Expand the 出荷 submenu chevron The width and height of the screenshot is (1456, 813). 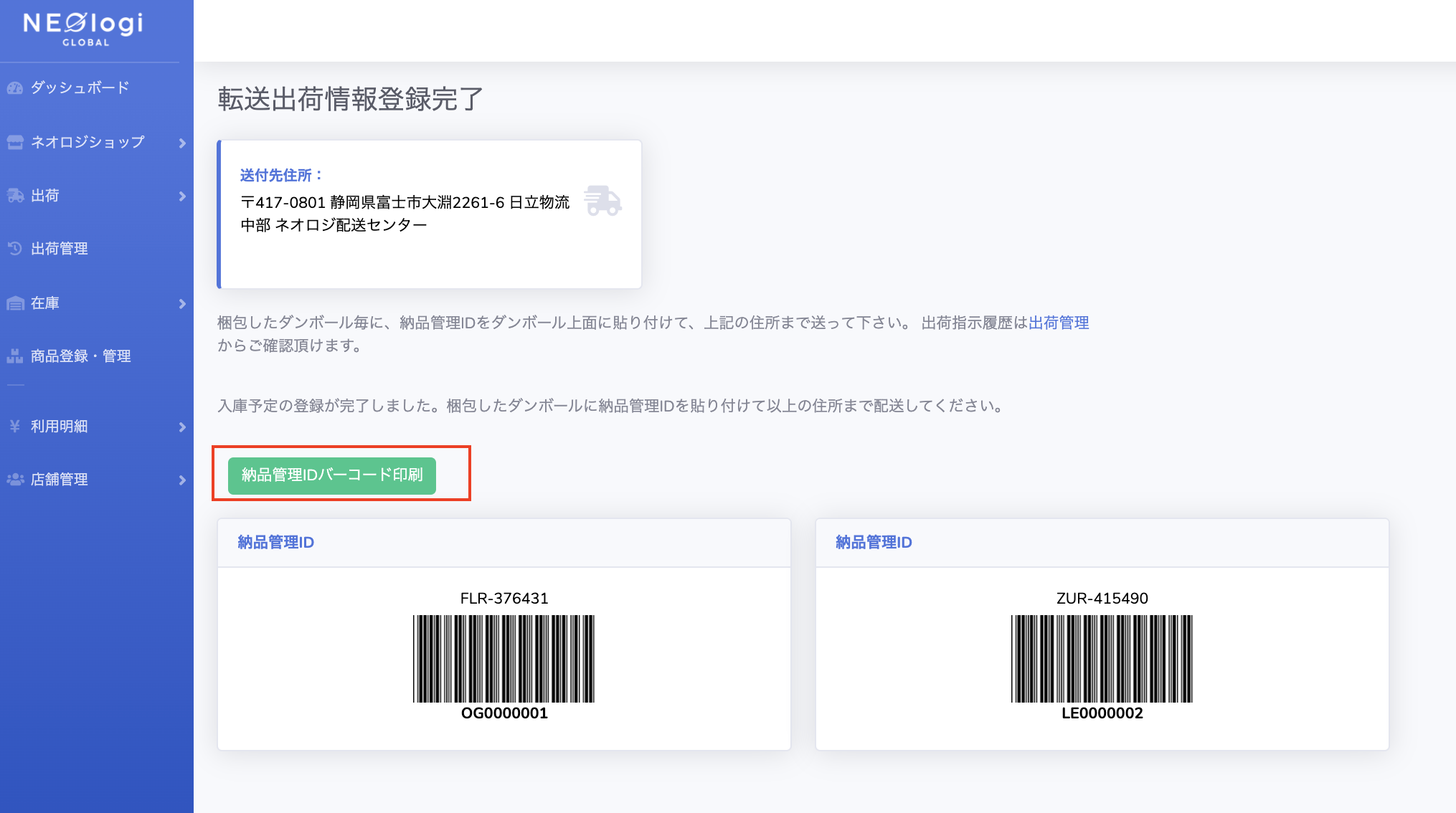(x=182, y=196)
